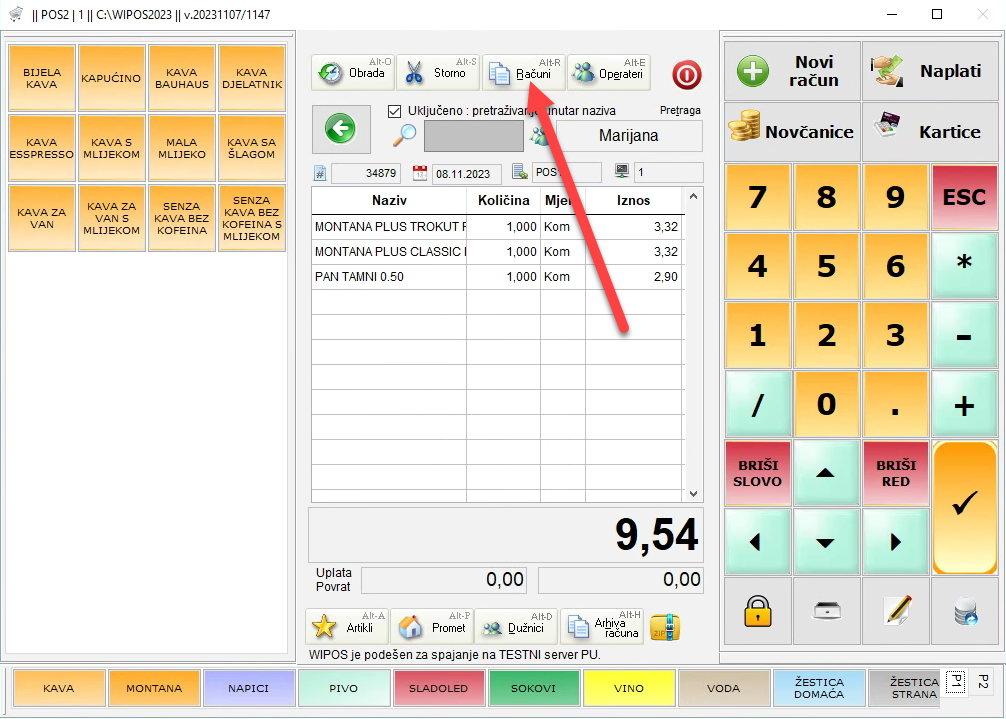
Task: Start a new receipt with Novi račun
Action: coord(792,71)
